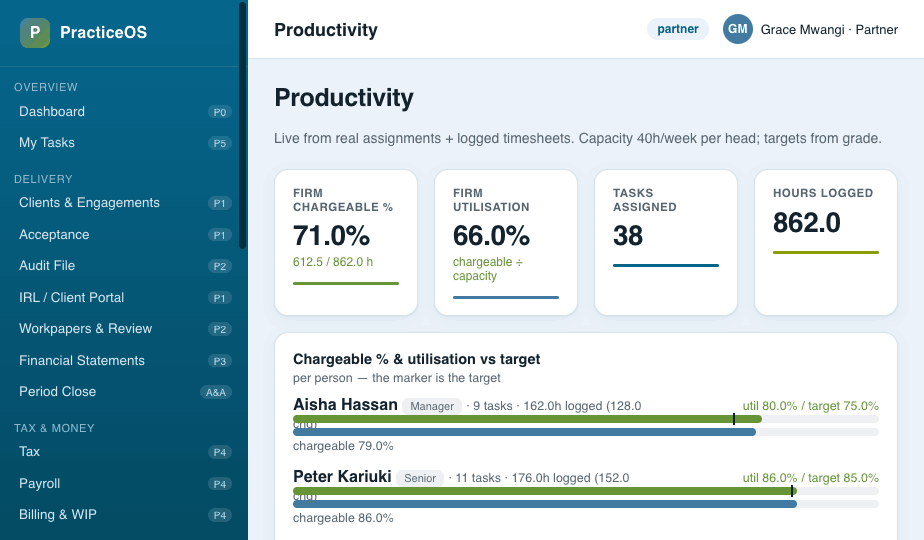
Task: Click the util 80.0% / target 75.0% label
Action: (810, 406)
